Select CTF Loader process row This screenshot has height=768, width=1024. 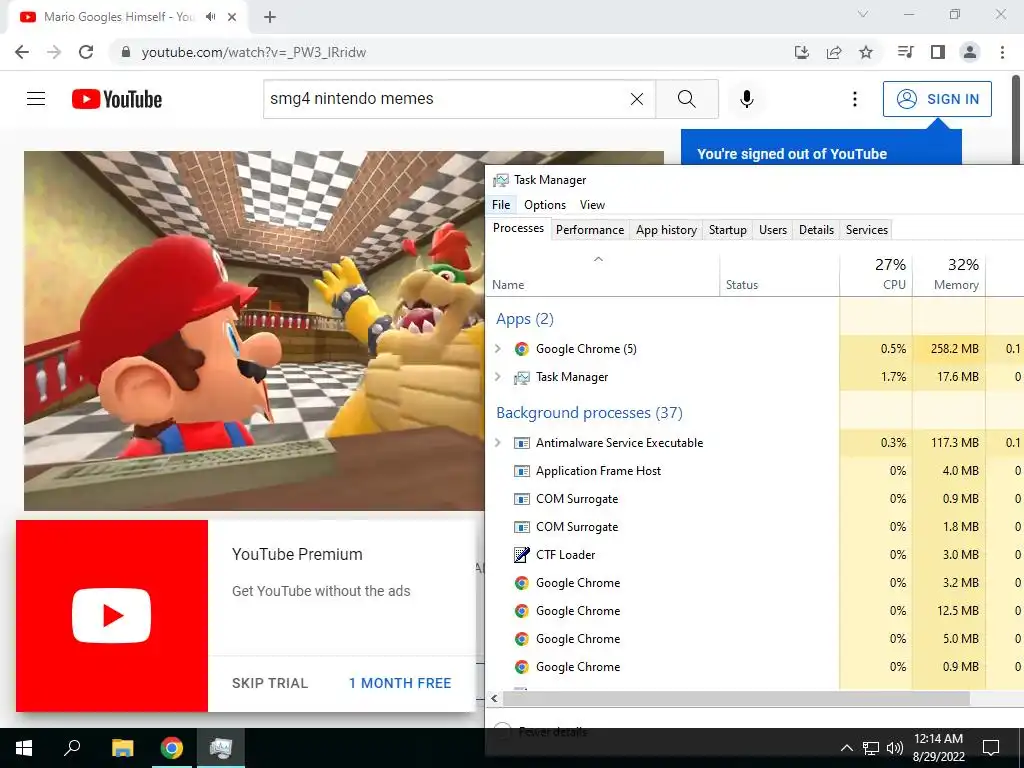(755, 555)
